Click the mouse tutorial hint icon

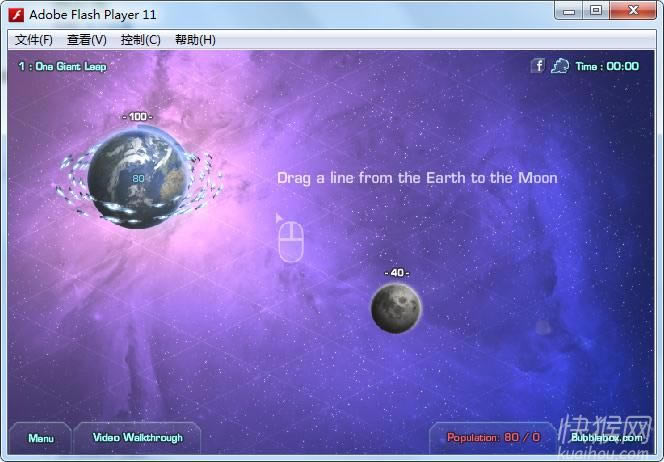[x=290, y=242]
